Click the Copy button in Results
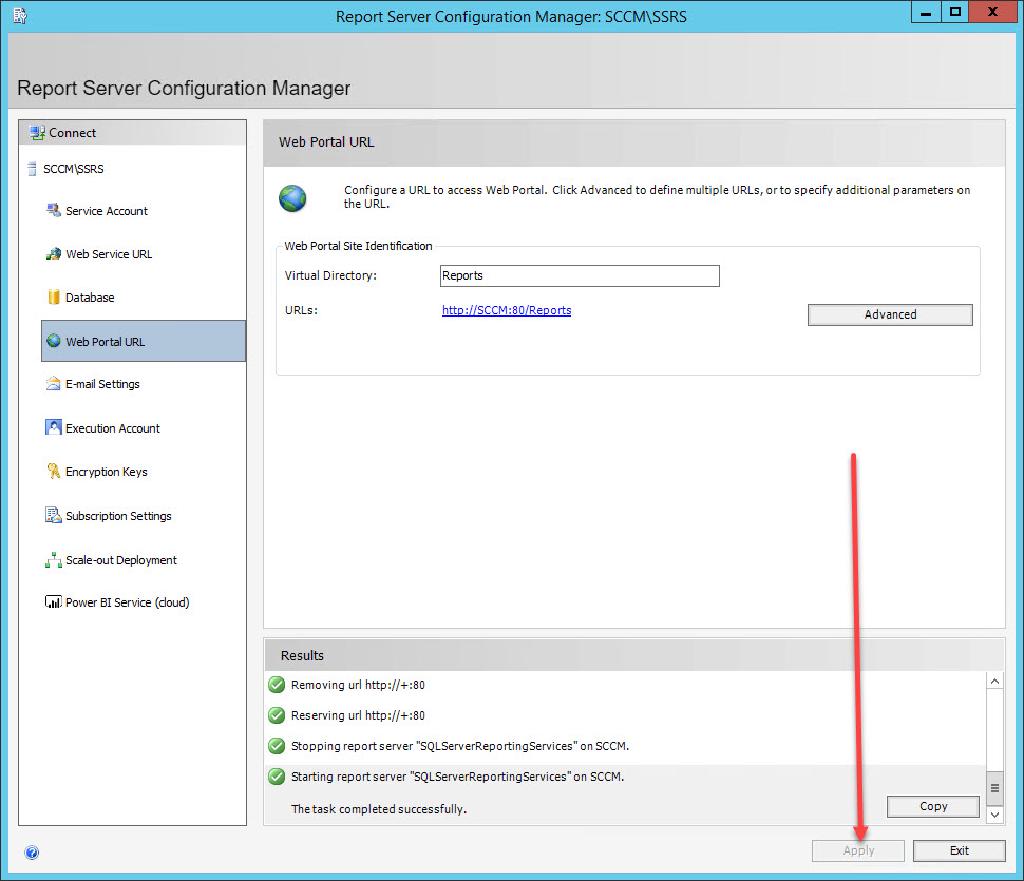This screenshot has width=1024, height=881. pyautogui.click(x=933, y=807)
